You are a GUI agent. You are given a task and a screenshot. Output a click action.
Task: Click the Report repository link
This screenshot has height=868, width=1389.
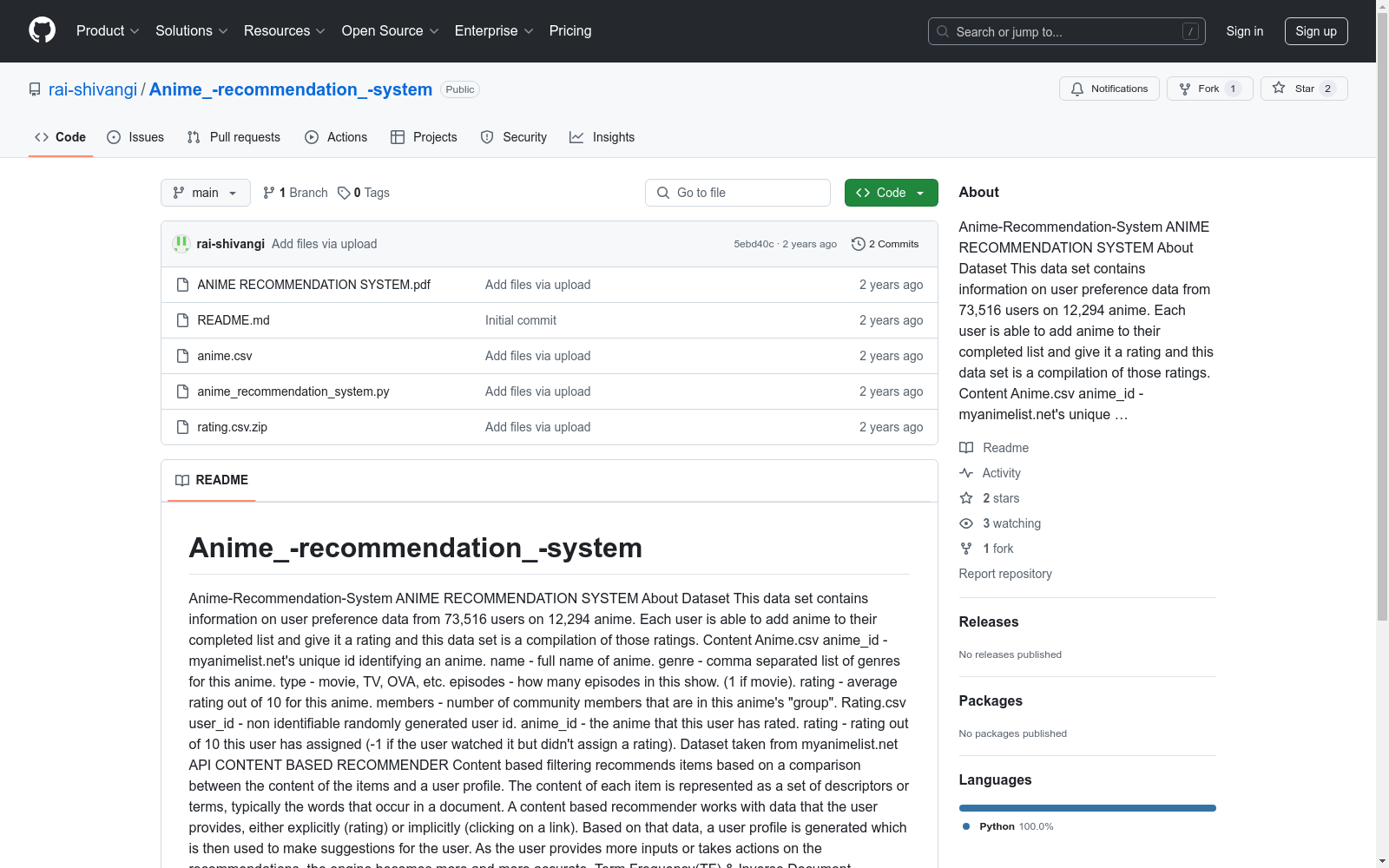click(x=1005, y=574)
